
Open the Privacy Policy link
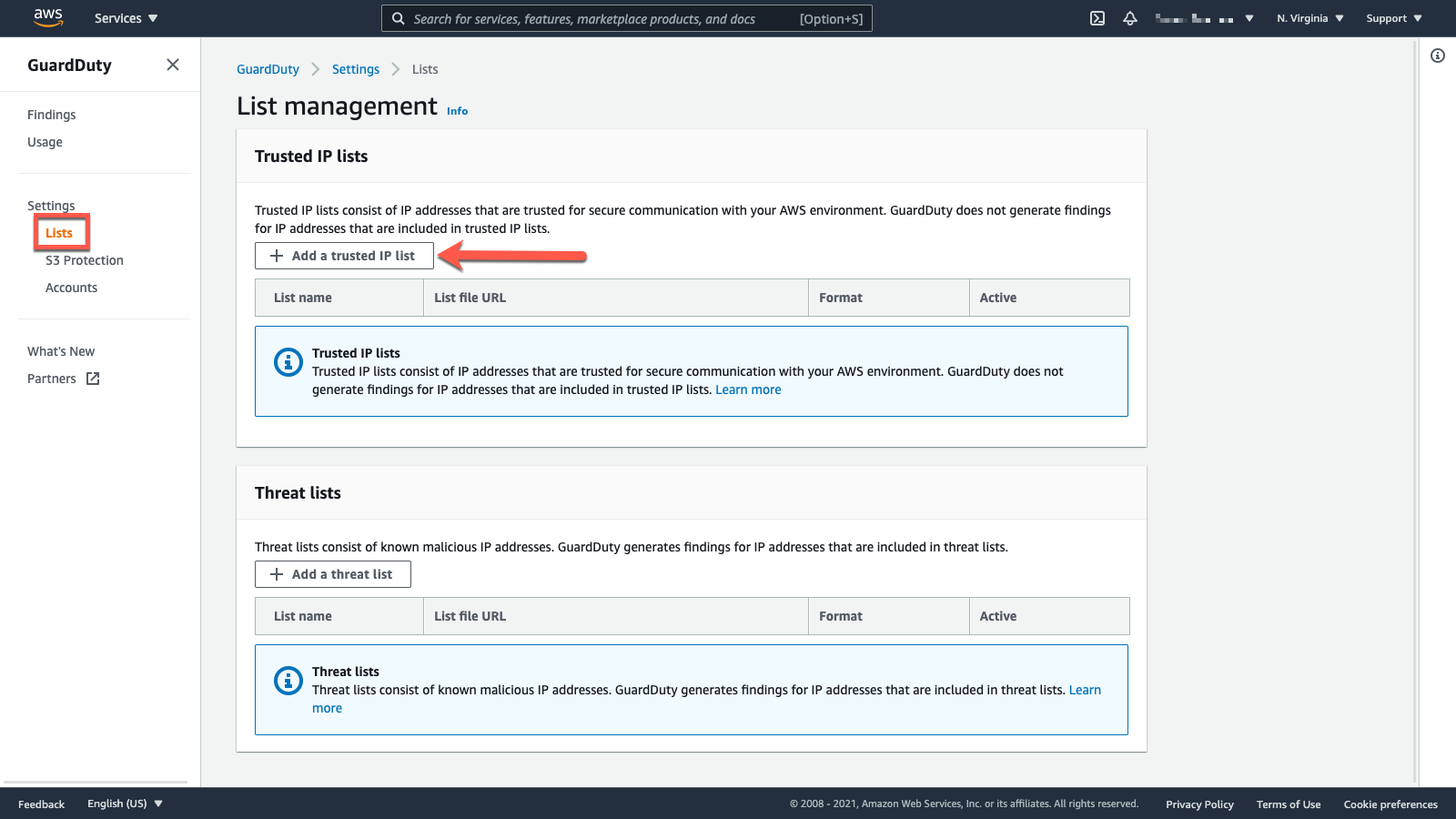point(1199,804)
